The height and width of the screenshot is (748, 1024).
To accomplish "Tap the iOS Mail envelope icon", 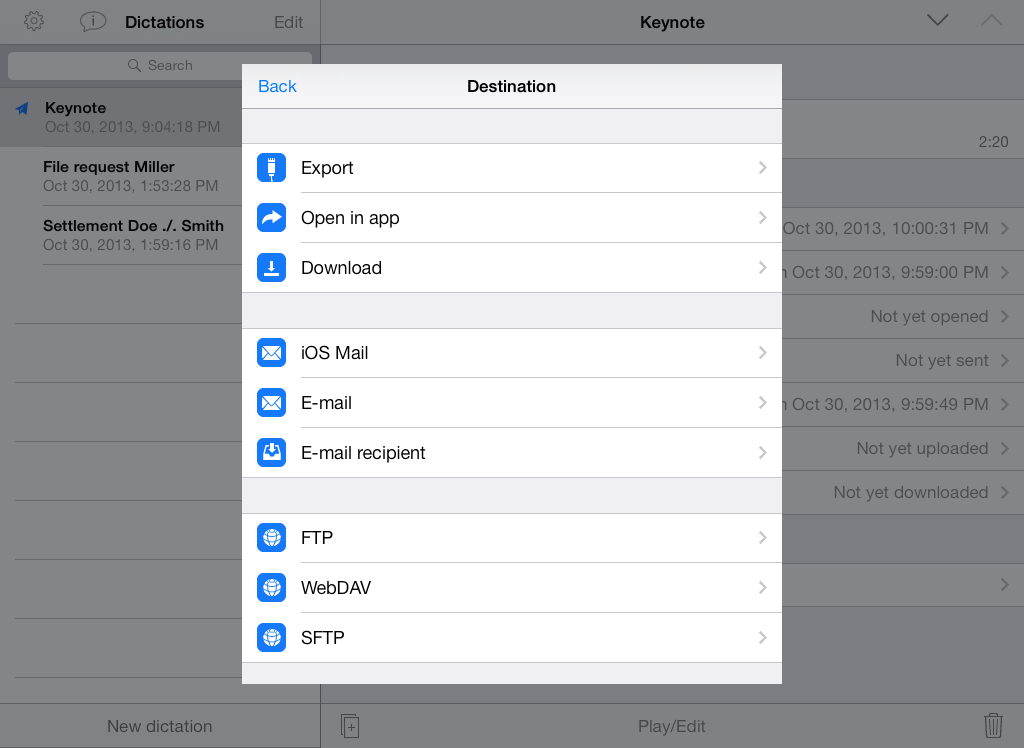I will click(271, 353).
